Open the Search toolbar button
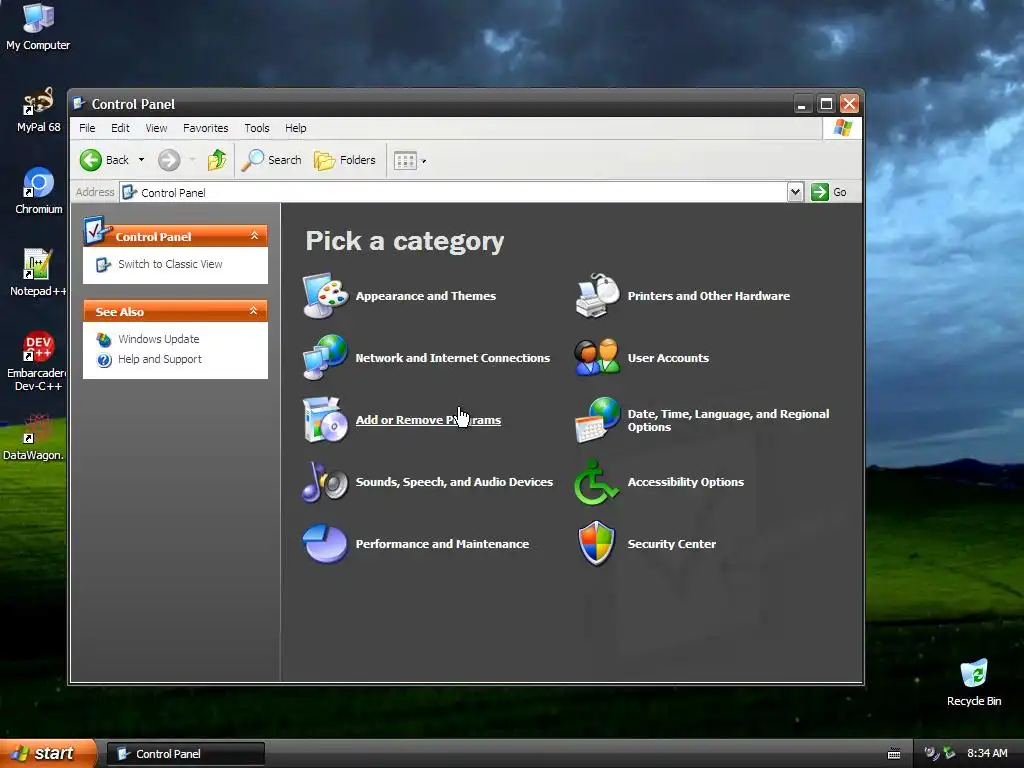The image size is (1024, 768). click(272, 160)
